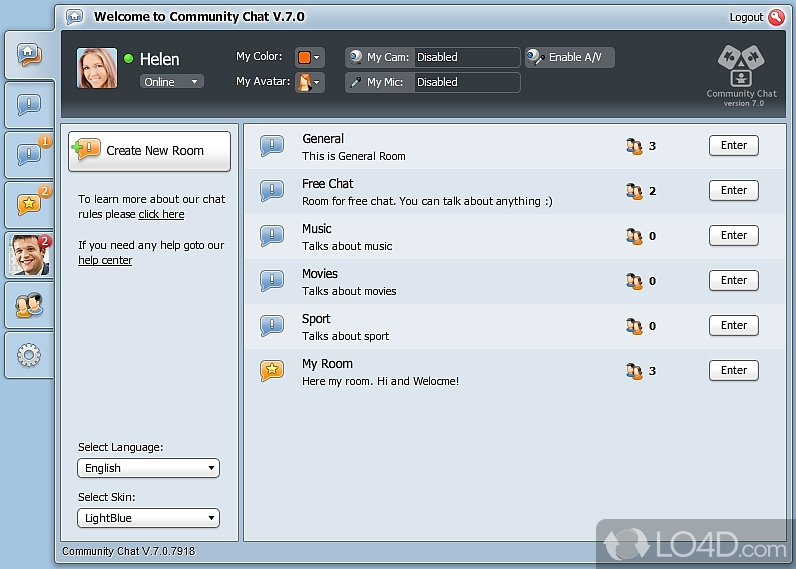Screen dimensions: 796x569
Task: Click the users icon in General row
Action: (x=634, y=146)
